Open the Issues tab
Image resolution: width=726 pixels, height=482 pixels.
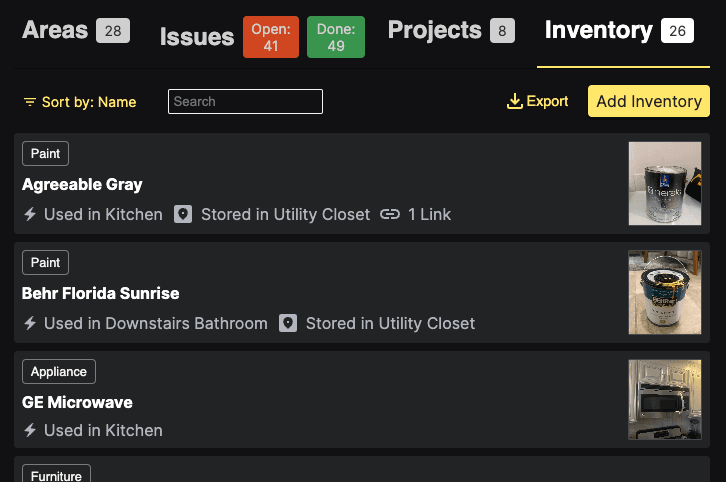point(197,37)
